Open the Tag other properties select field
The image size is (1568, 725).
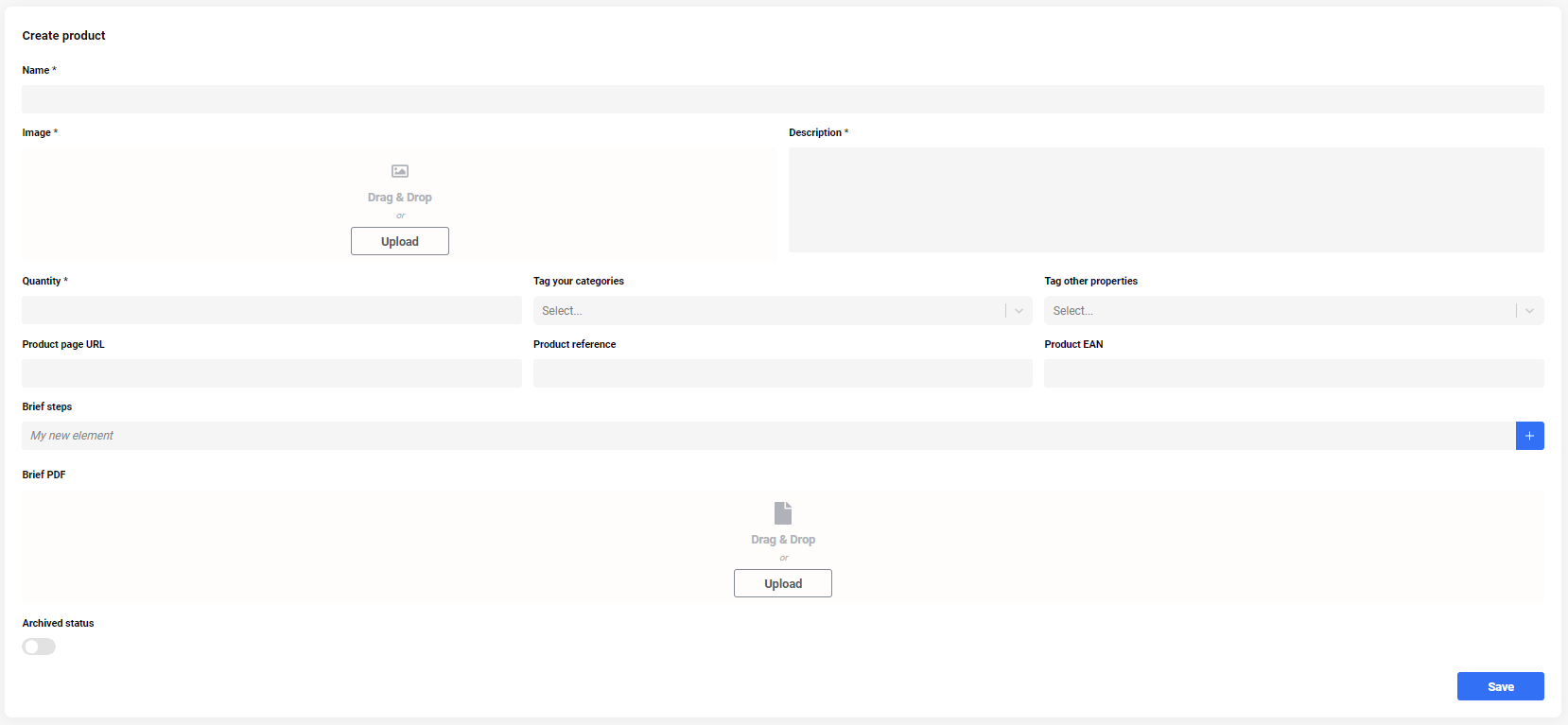click(x=1279, y=311)
